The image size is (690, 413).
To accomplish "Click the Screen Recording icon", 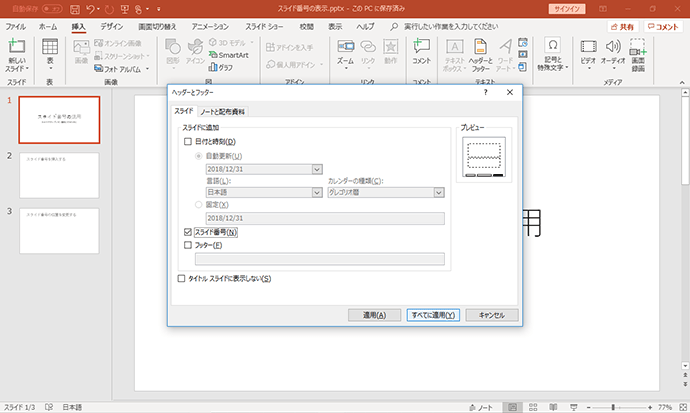I will (x=638, y=46).
